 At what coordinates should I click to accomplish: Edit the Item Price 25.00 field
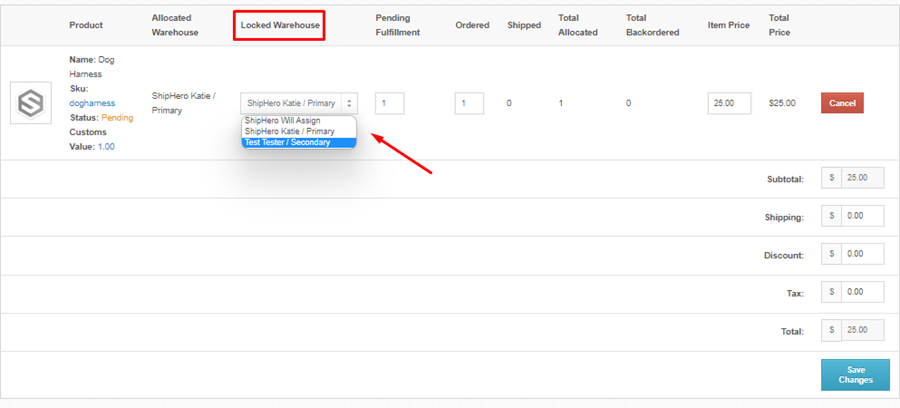coord(730,103)
